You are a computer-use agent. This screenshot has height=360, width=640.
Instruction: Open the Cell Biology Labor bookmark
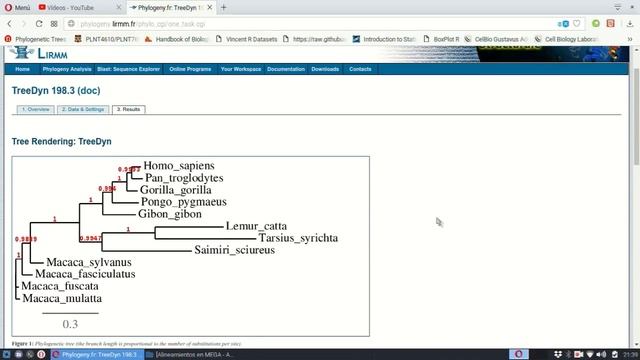pyautogui.click(x=567, y=39)
